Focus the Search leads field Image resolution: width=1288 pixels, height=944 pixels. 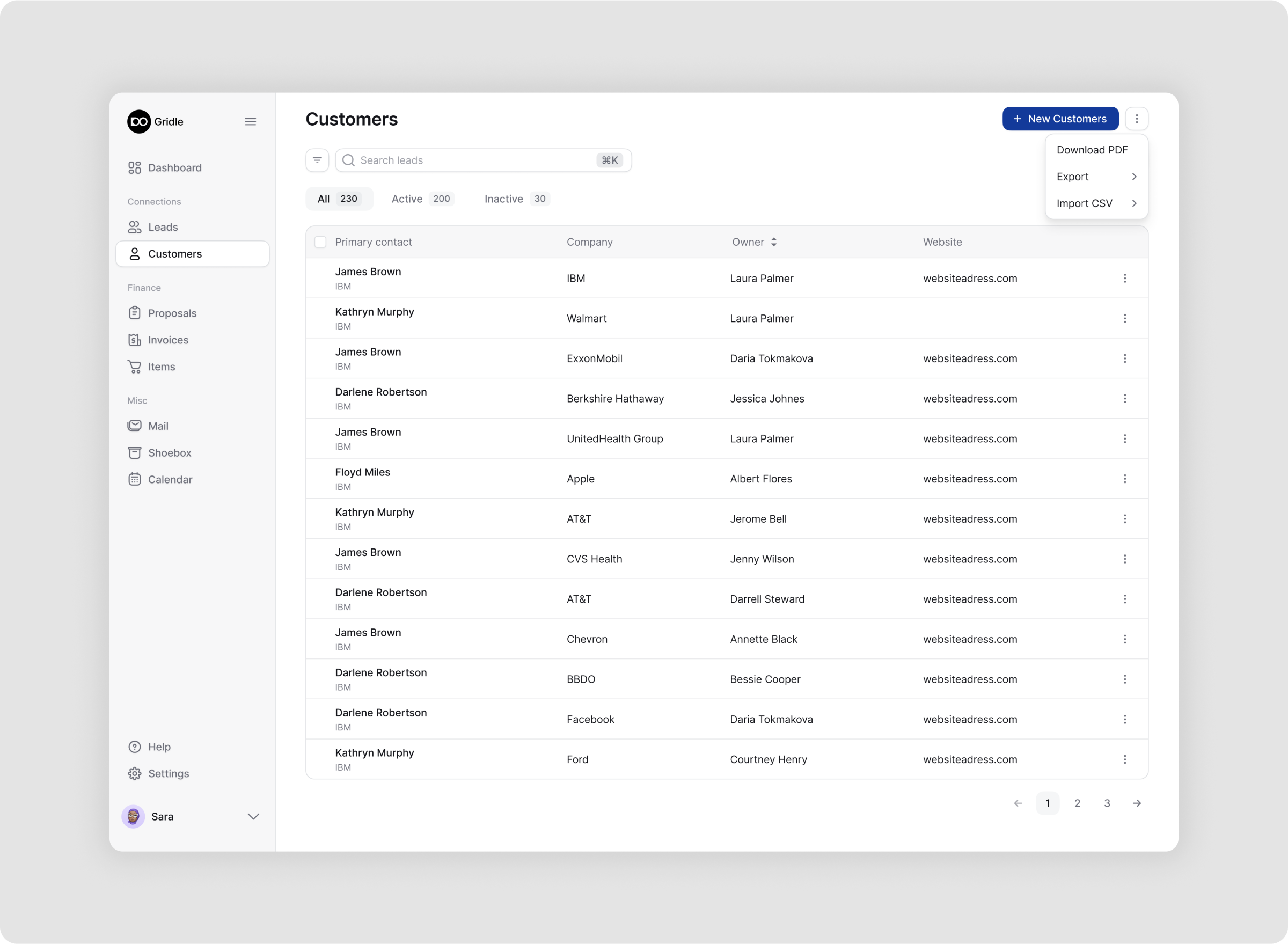(483, 160)
